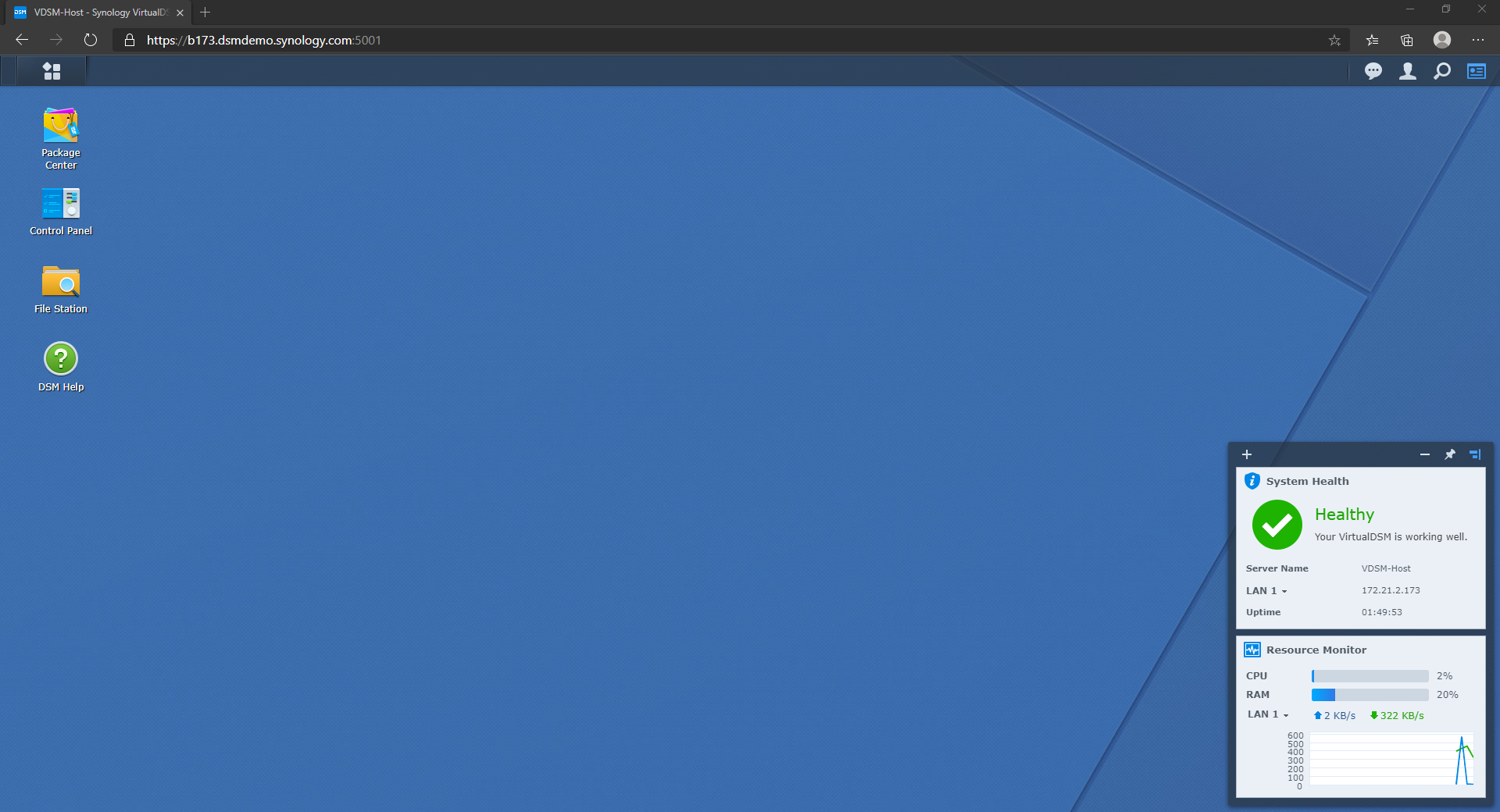Add a widget with the plus button
The image size is (1500, 812).
(x=1247, y=454)
